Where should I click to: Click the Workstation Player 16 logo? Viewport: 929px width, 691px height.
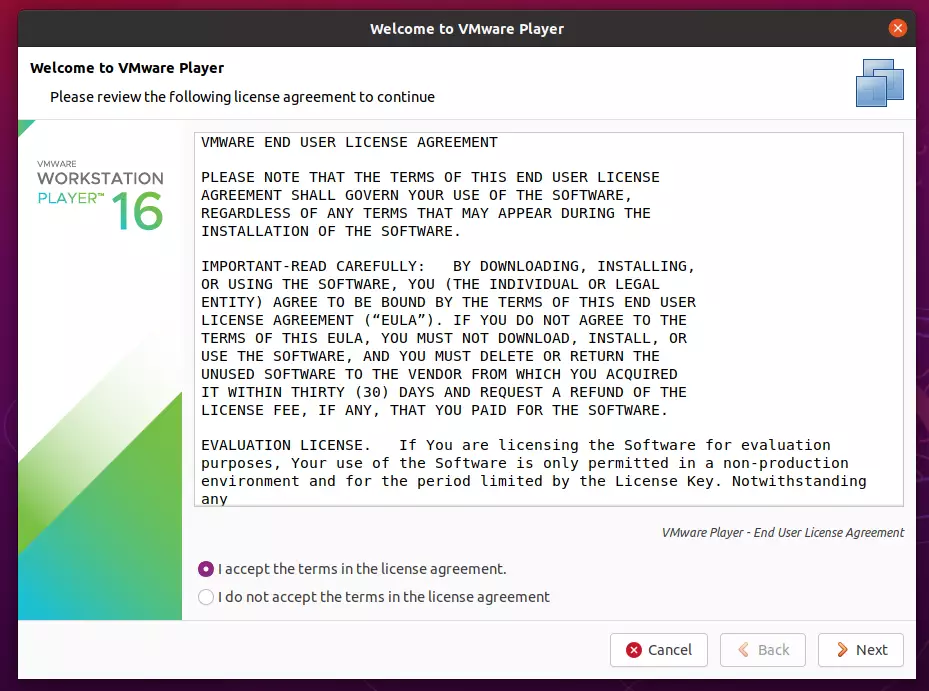pos(100,196)
